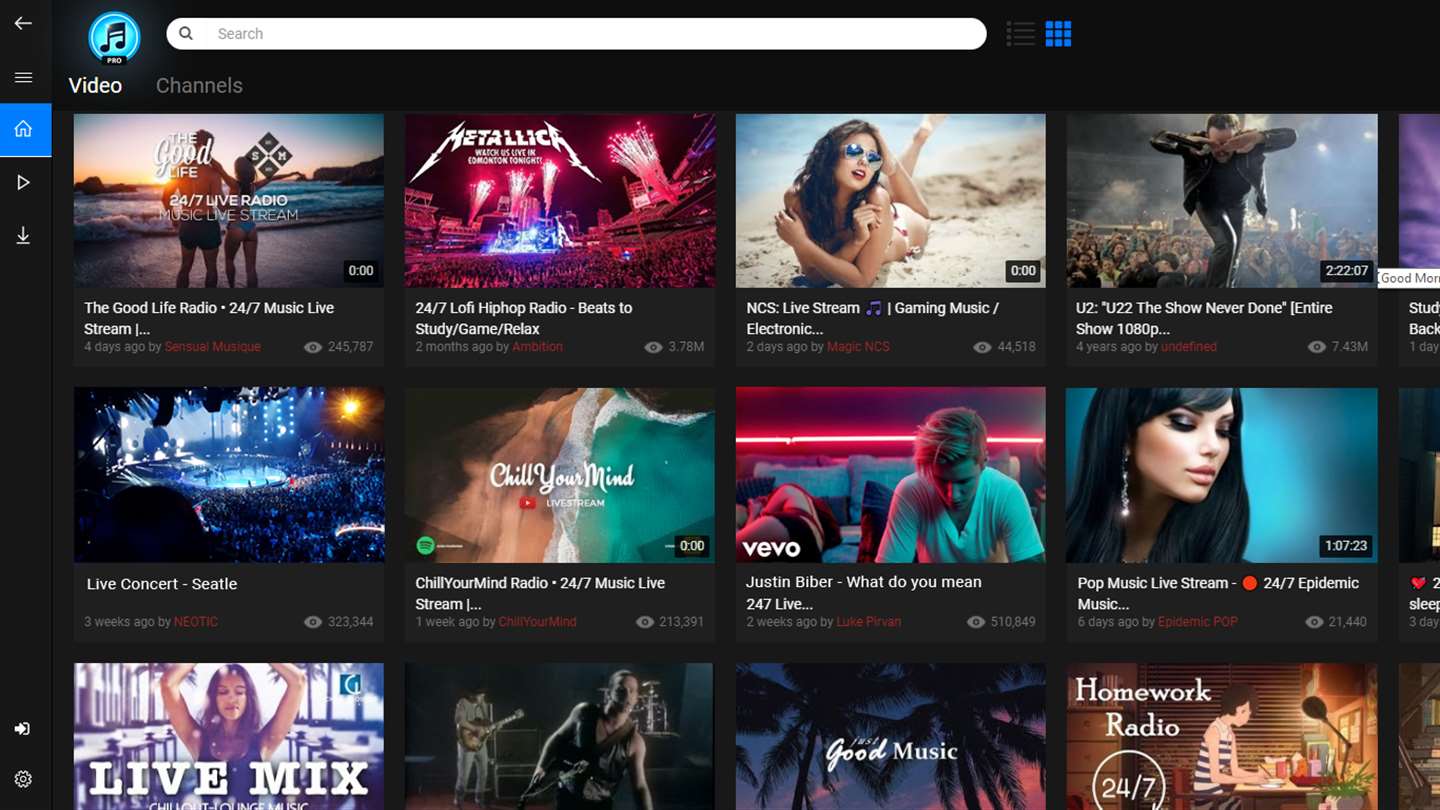Click the eye icon beside 7.43M views
This screenshot has height=810, width=1440.
pos(1316,347)
